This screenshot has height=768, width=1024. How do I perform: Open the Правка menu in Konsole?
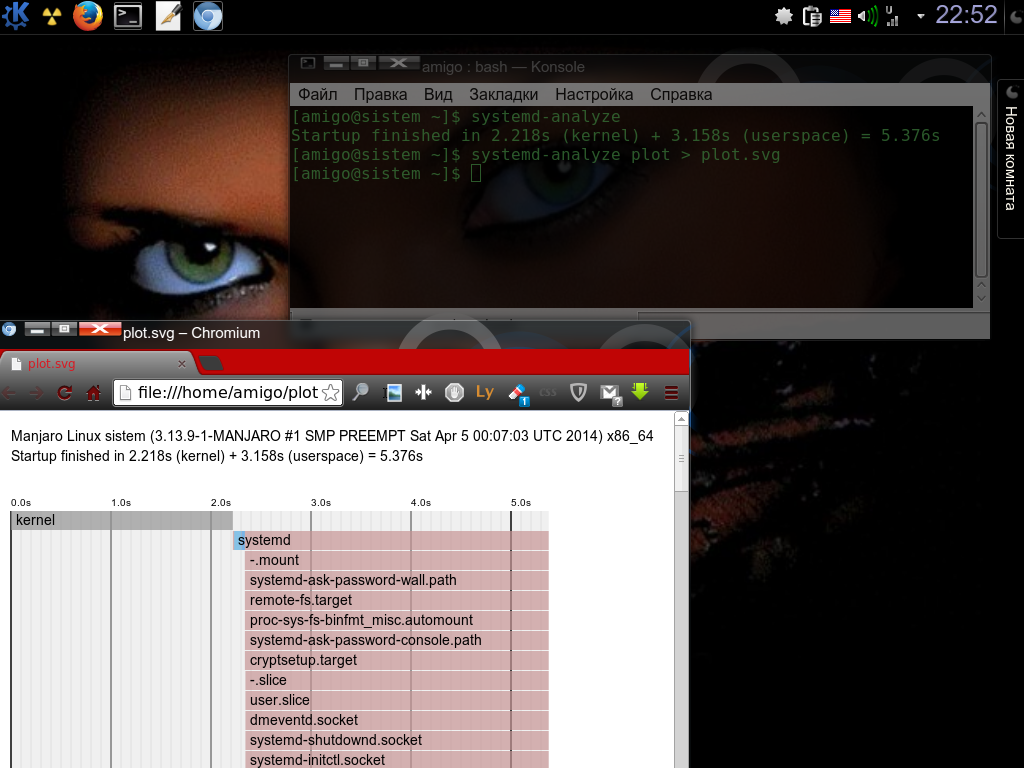[x=380, y=94]
